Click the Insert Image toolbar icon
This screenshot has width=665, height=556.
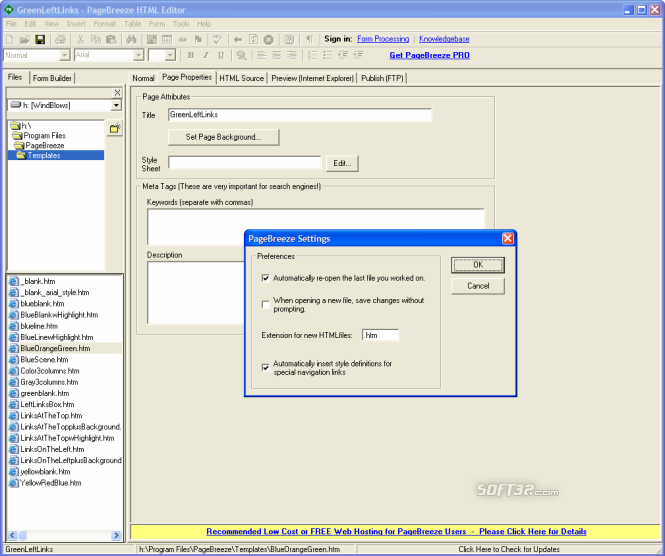click(152, 39)
